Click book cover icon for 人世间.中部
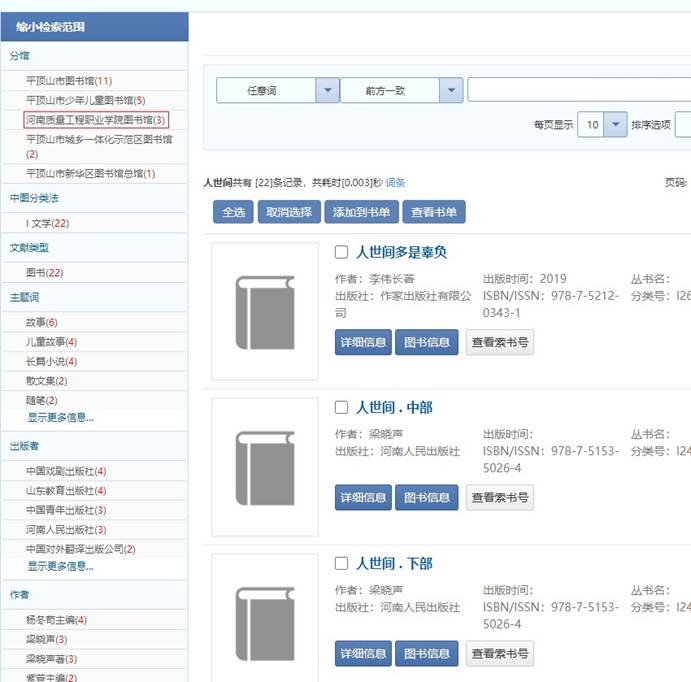 [265, 467]
